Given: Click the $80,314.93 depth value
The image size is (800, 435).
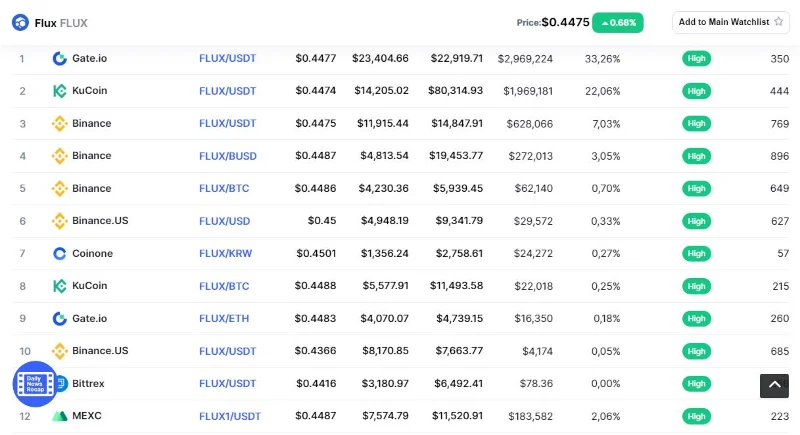Looking at the screenshot, I should [x=455, y=90].
